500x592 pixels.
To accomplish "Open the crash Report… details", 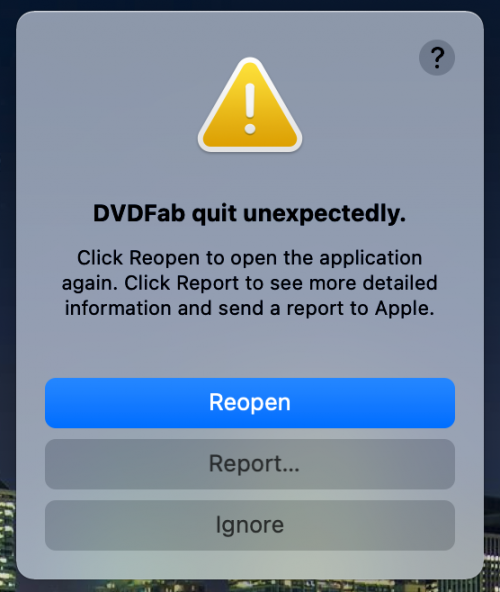I will pos(250,464).
